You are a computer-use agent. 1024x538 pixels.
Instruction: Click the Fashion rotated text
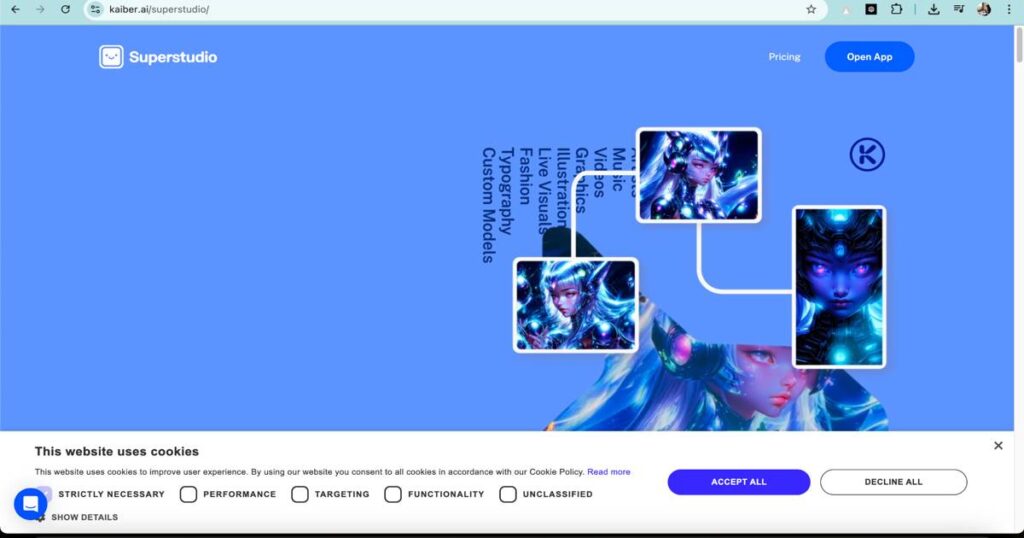pyautogui.click(x=526, y=176)
